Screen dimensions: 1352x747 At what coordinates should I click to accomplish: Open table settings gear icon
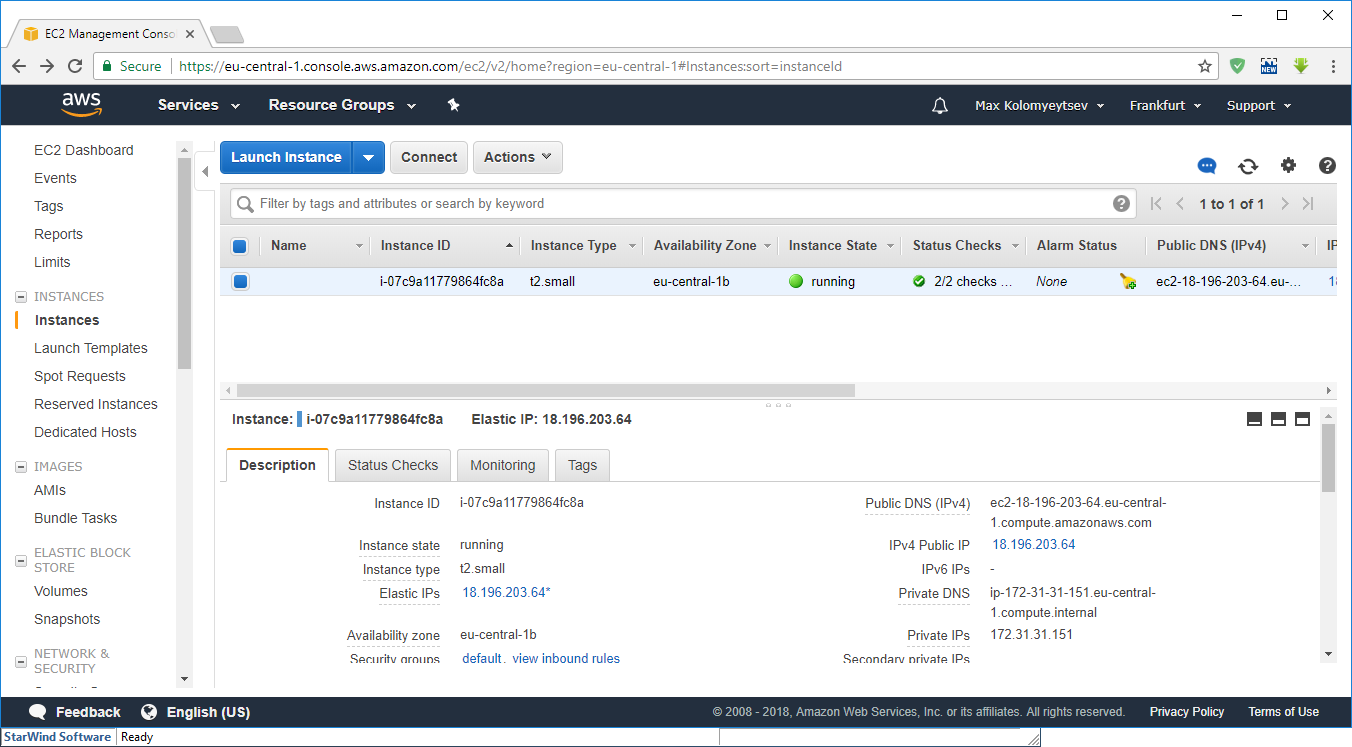point(1288,165)
